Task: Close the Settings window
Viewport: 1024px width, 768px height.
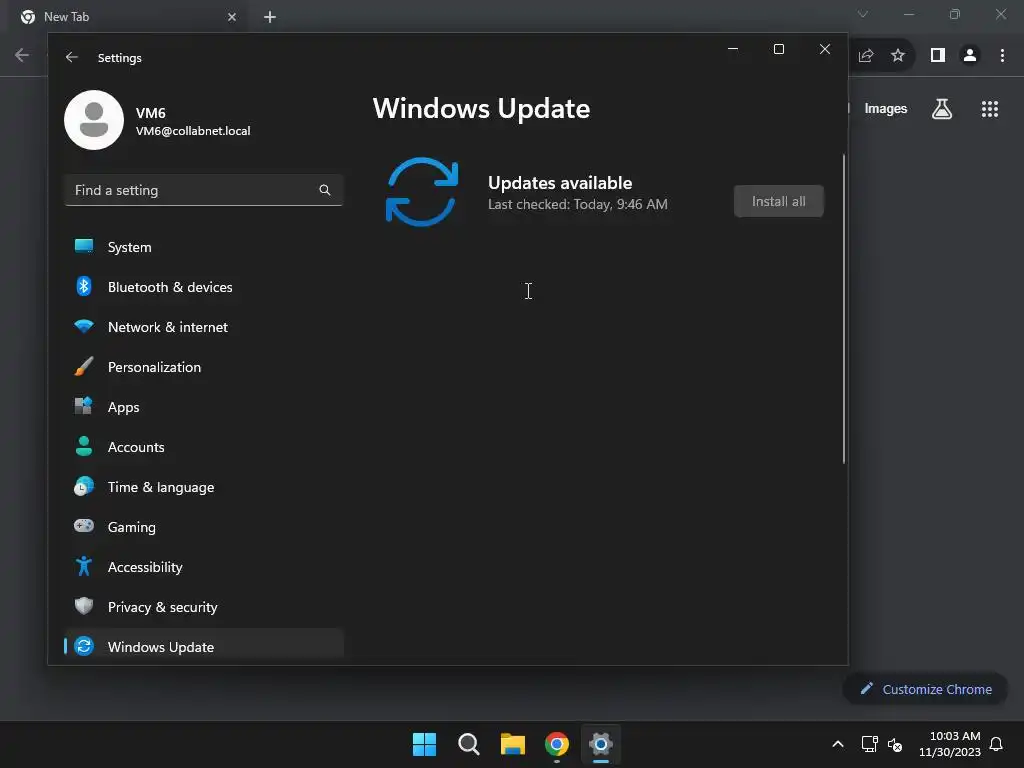Action: coord(825,49)
